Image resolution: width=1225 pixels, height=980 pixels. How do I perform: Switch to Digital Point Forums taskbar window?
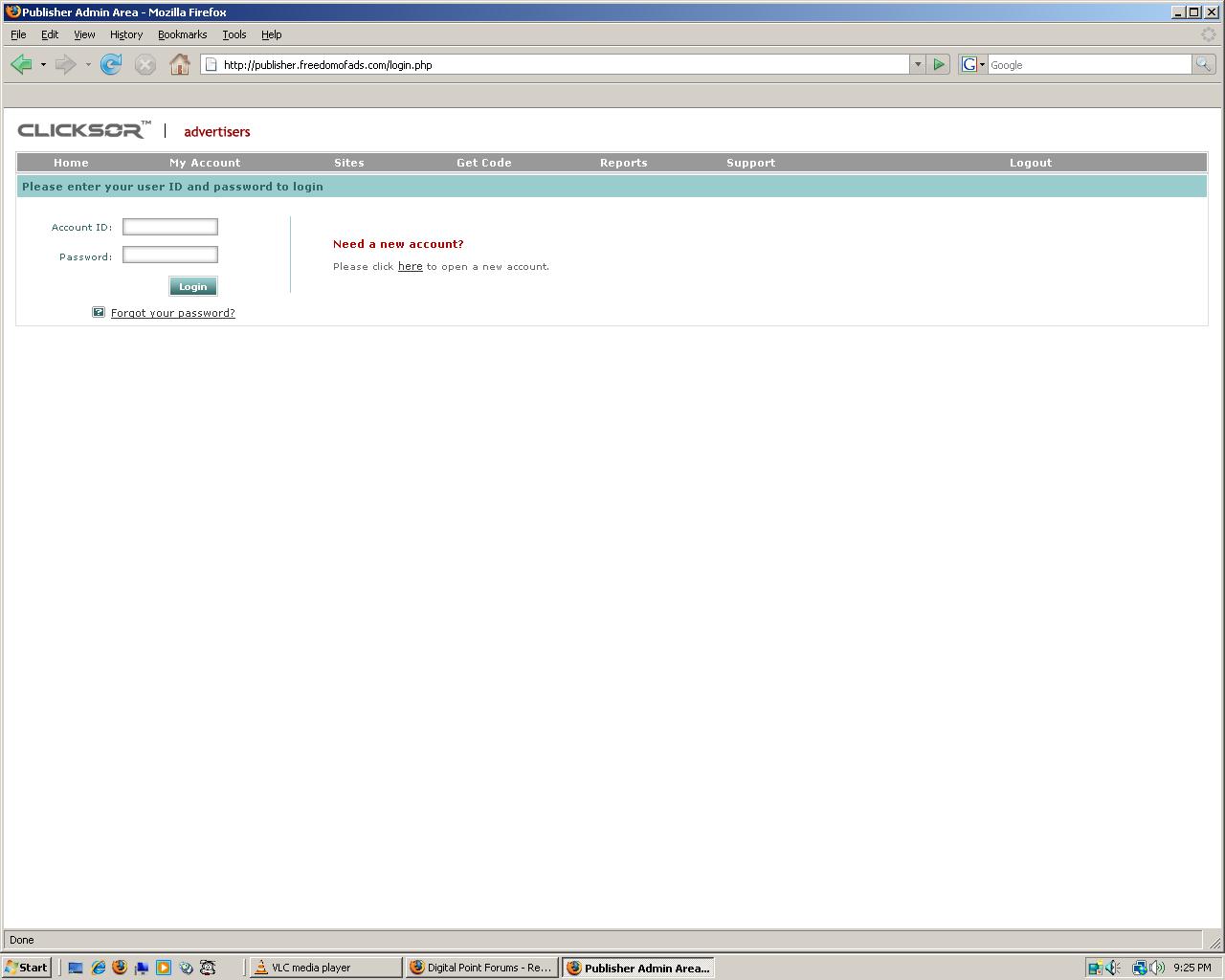click(x=482, y=968)
